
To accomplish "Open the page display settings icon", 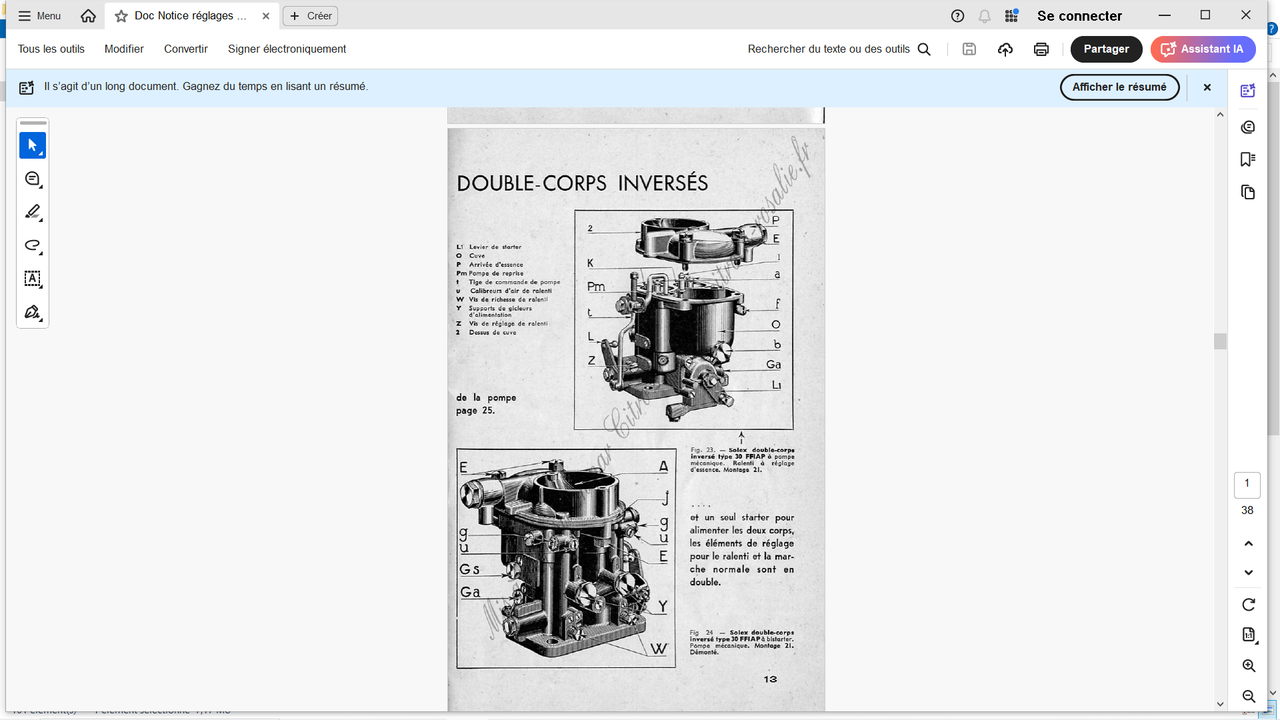I will [1248, 635].
